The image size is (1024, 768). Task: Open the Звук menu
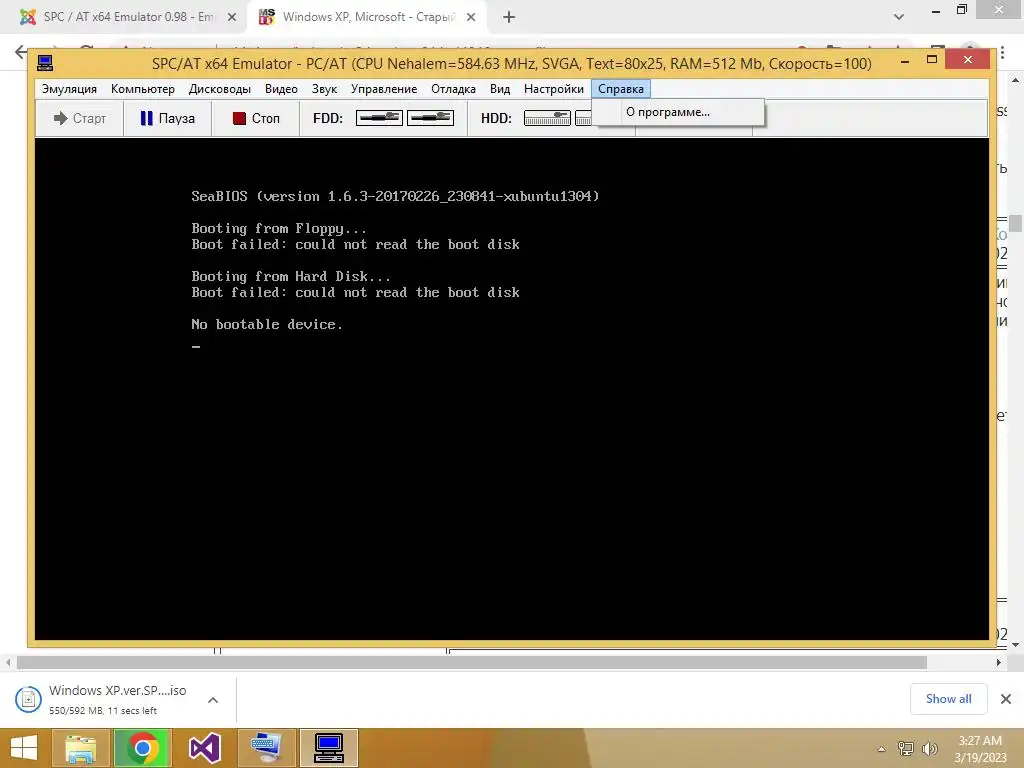324,89
